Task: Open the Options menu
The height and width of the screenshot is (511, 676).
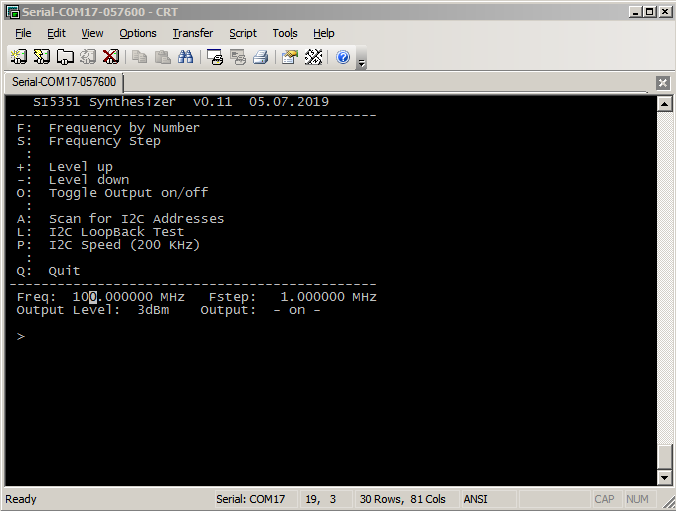Action: tap(138, 33)
